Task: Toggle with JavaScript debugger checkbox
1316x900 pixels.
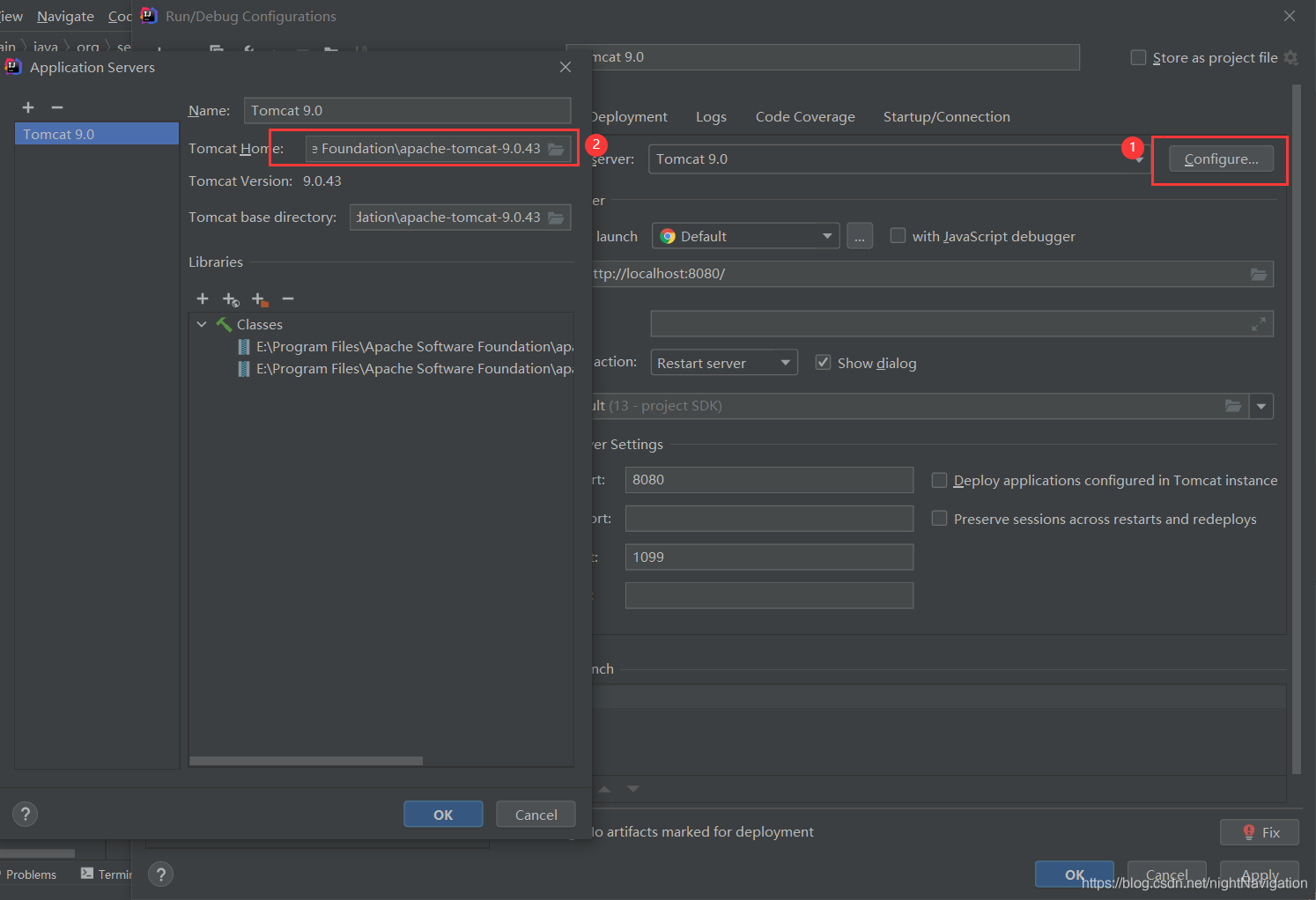Action: [898, 235]
